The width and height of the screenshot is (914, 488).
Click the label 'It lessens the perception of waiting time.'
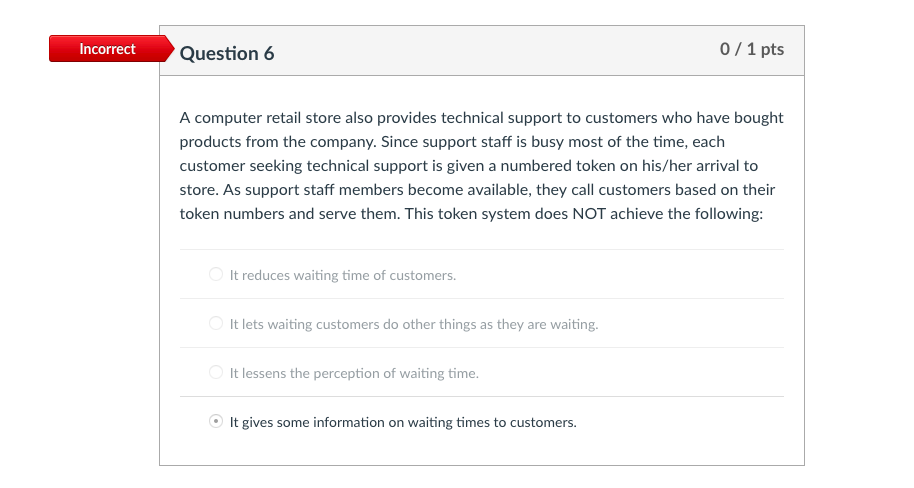point(354,373)
